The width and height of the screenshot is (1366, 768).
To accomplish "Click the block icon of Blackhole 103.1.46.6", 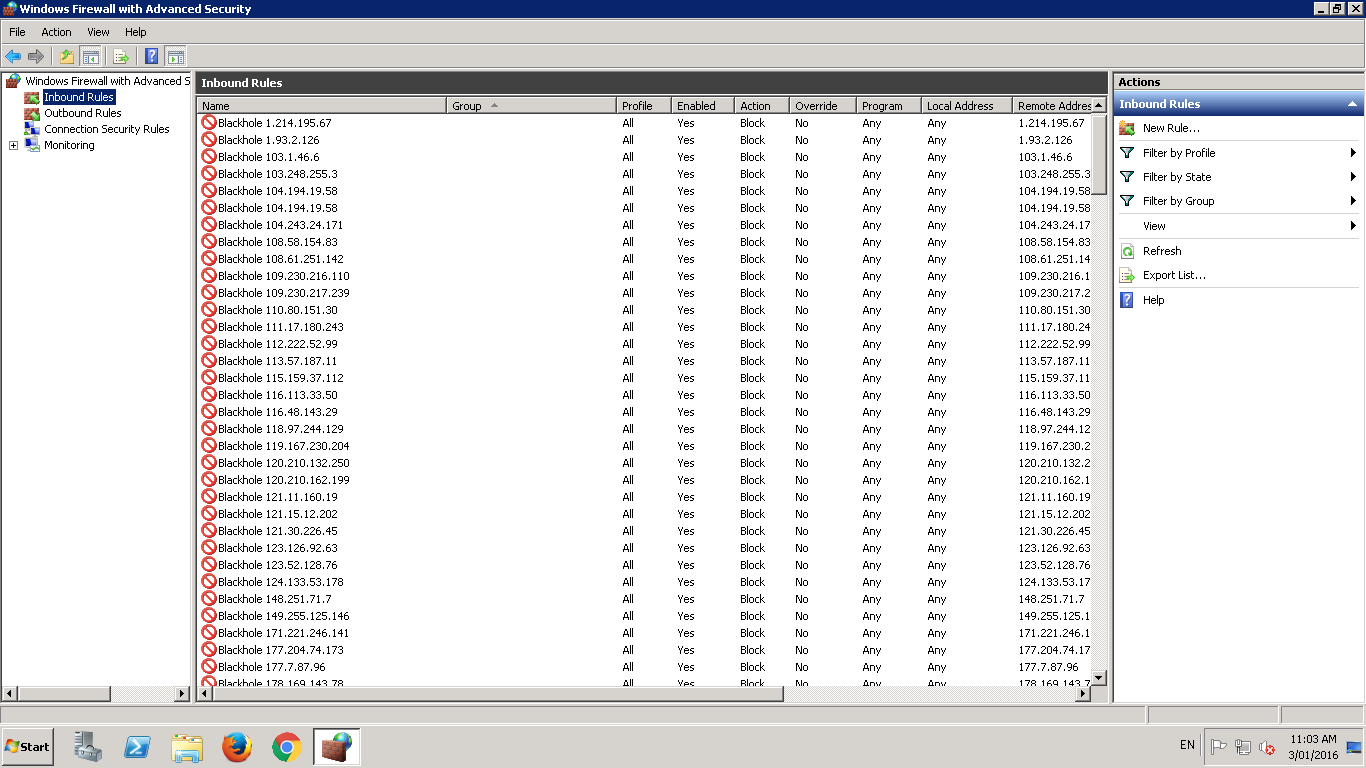I will point(209,156).
